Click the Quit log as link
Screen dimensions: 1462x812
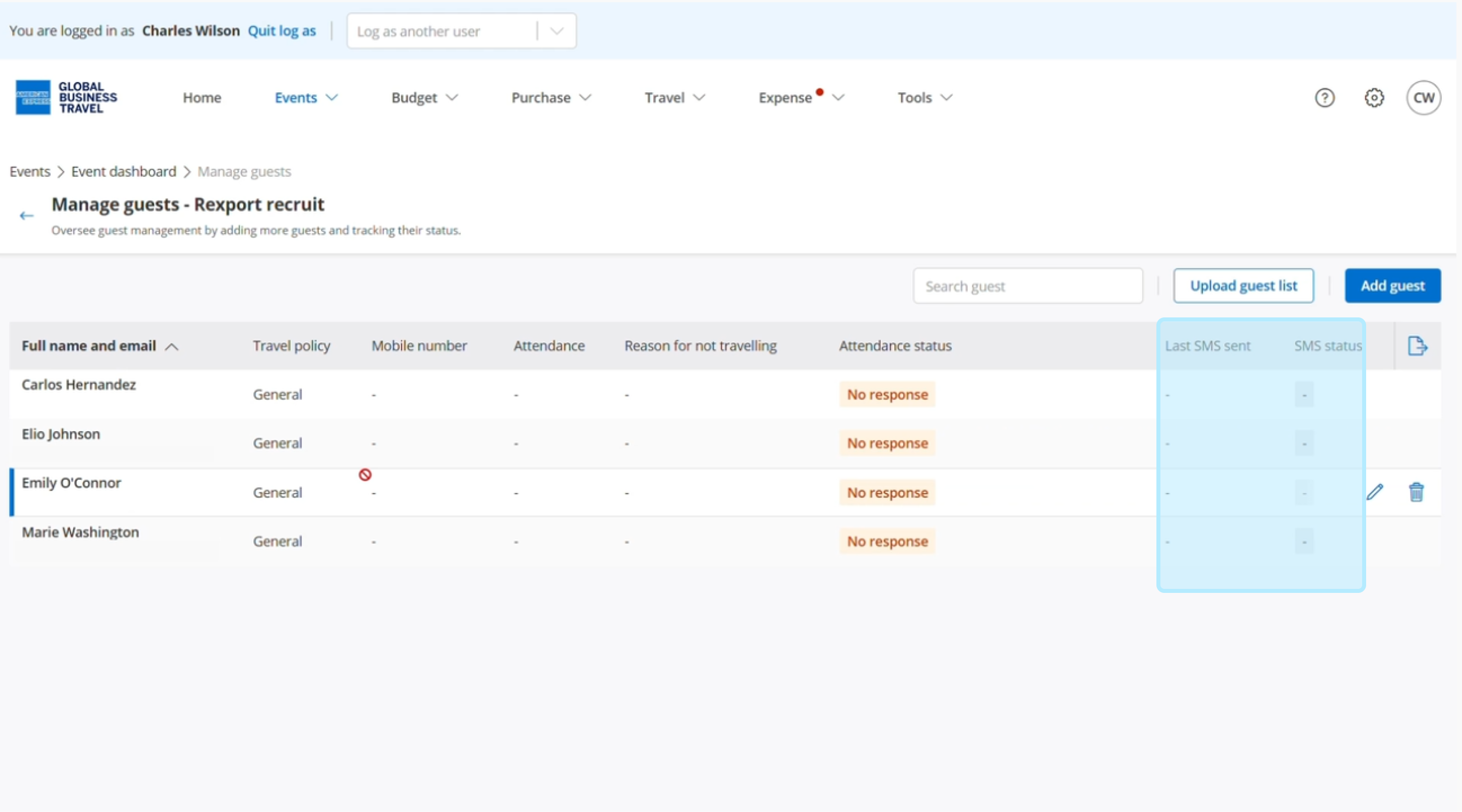click(282, 30)
